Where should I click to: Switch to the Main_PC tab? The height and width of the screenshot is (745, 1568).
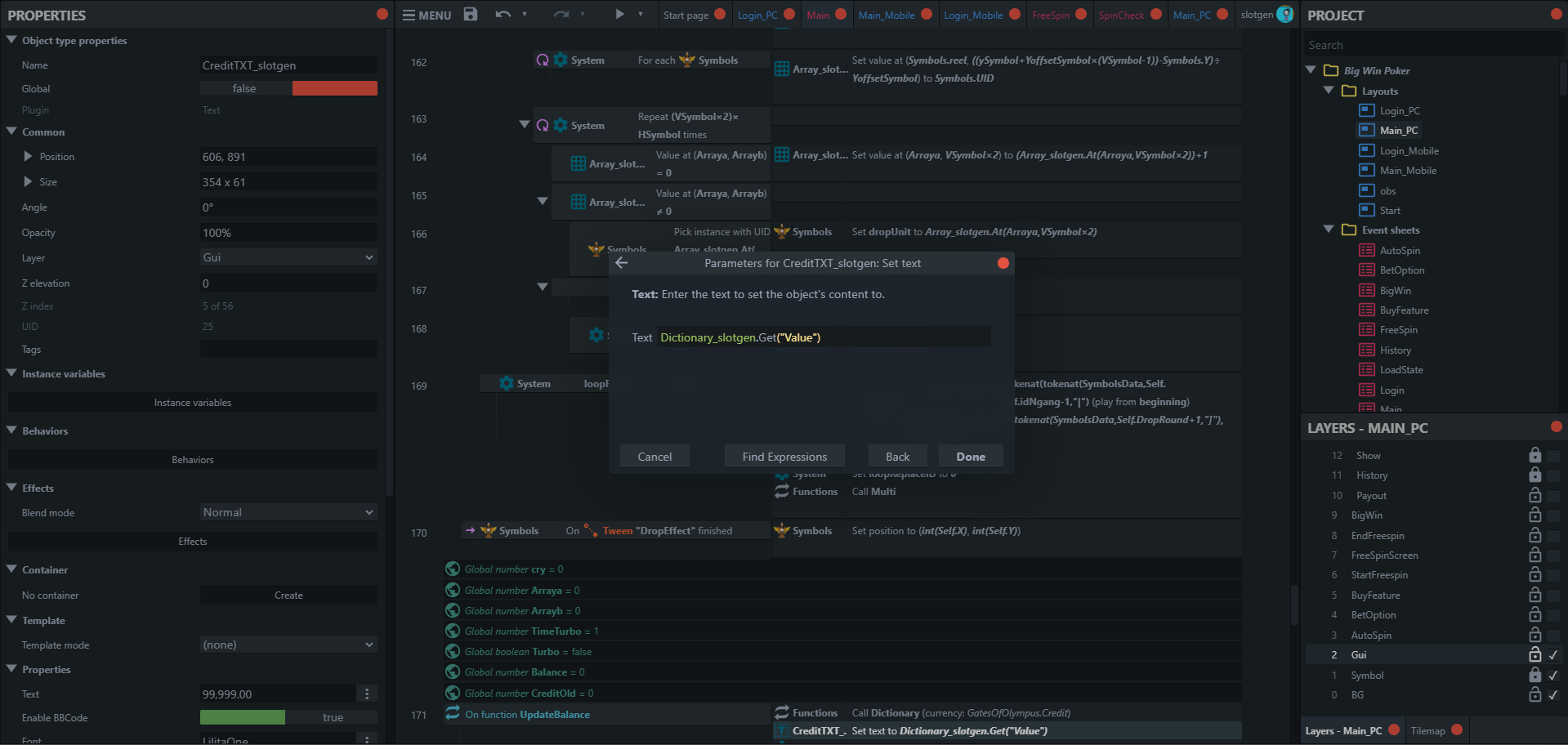[1192, 15]
